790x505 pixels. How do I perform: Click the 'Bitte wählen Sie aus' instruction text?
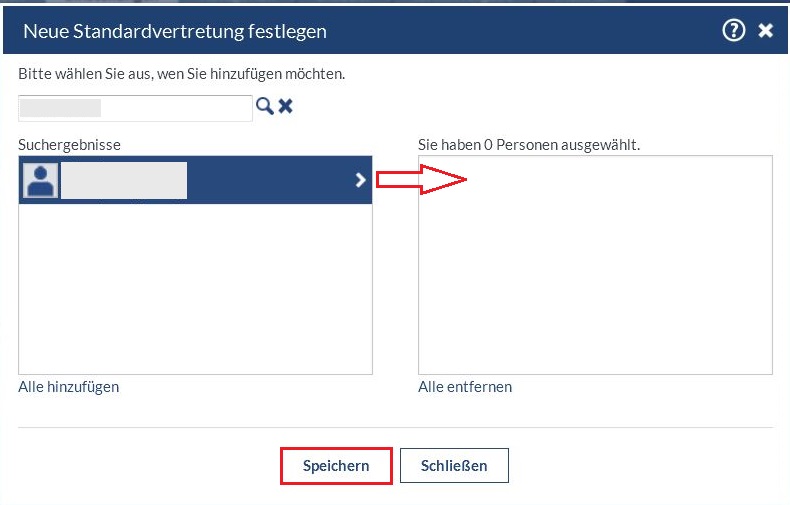point(182,74)
